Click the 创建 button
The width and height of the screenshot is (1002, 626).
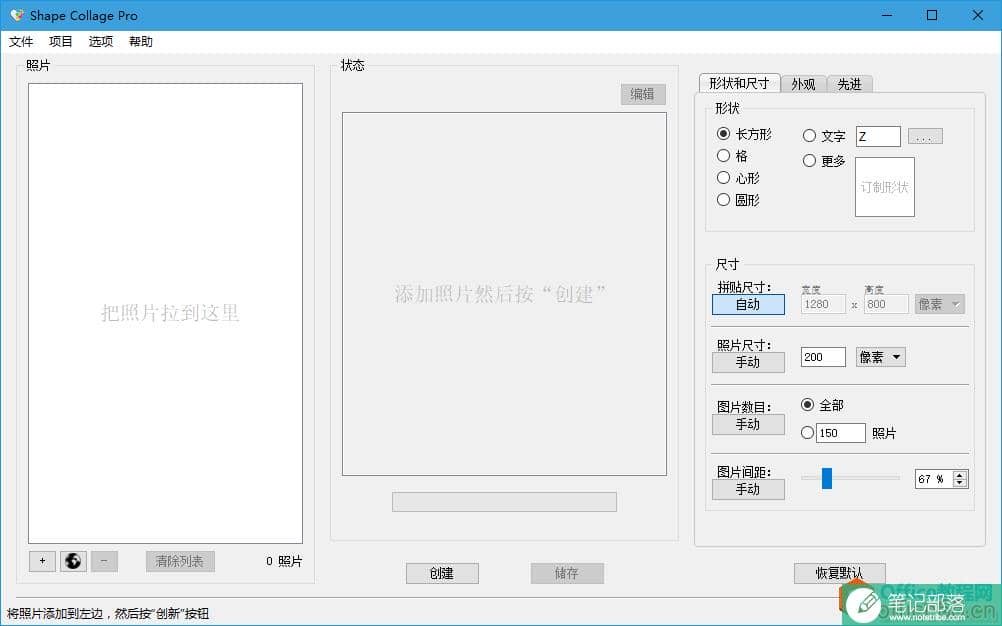click(x=442, y=573)
